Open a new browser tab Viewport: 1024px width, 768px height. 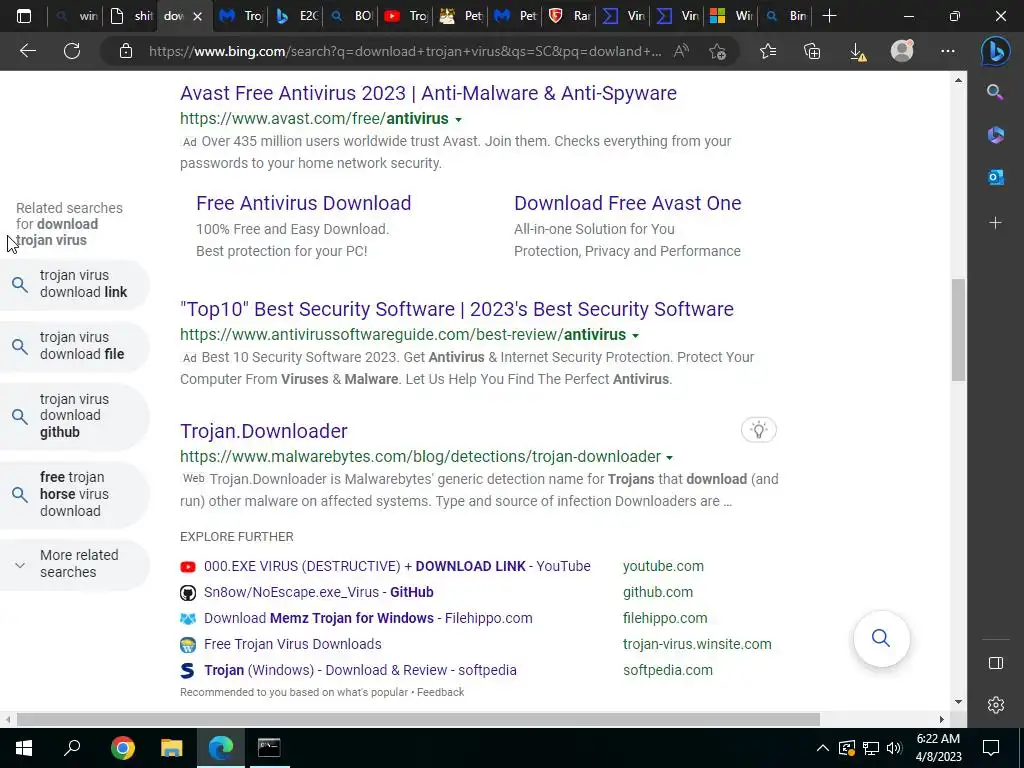pos(829,16)
